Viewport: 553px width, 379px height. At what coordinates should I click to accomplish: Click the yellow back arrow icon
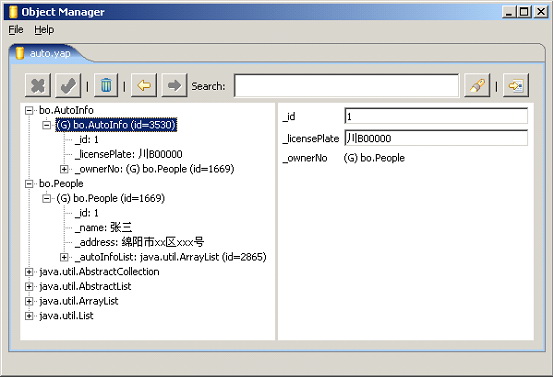click(144, 85)
